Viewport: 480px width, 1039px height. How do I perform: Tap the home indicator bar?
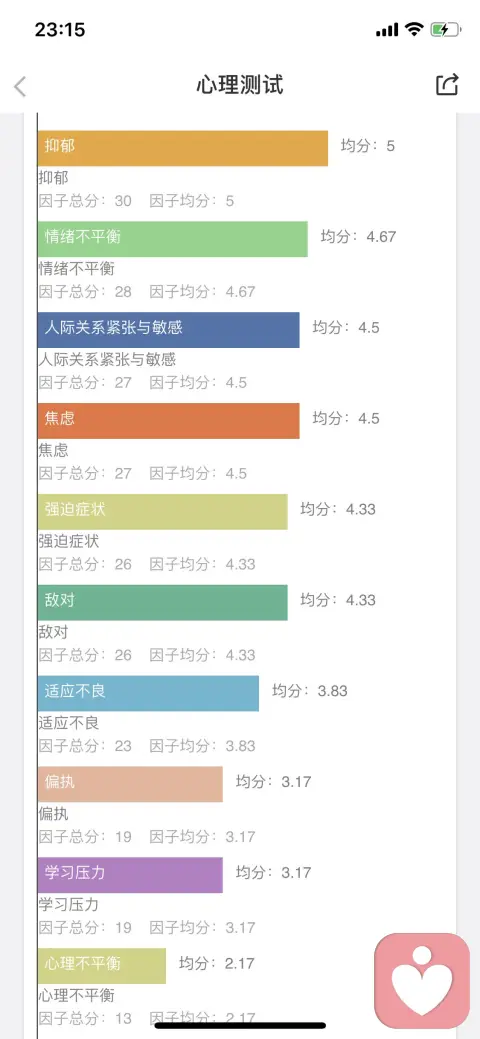coord(240,1024)
